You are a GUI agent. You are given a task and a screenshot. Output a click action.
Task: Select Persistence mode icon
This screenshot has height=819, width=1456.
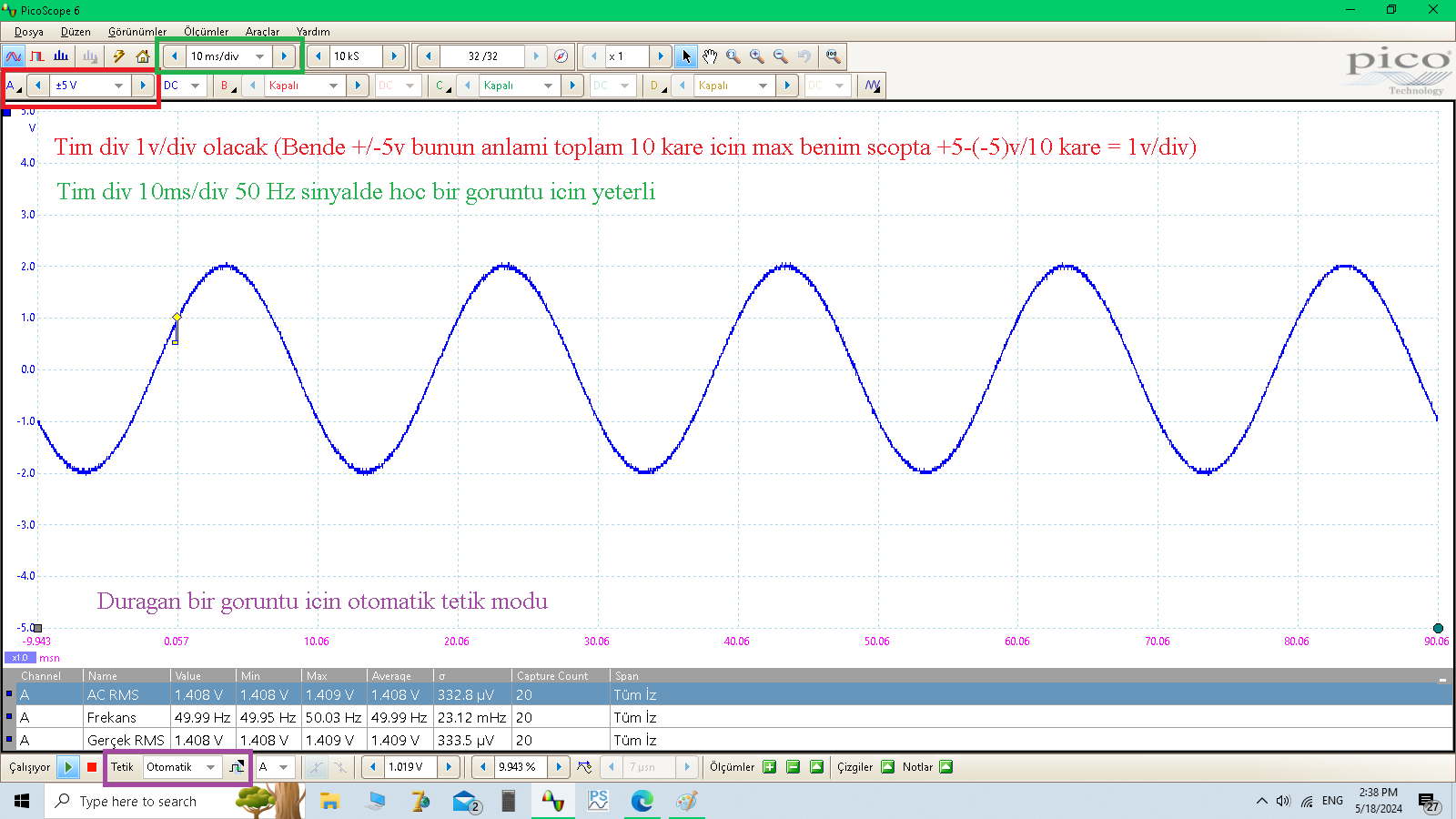coord(37,56)
